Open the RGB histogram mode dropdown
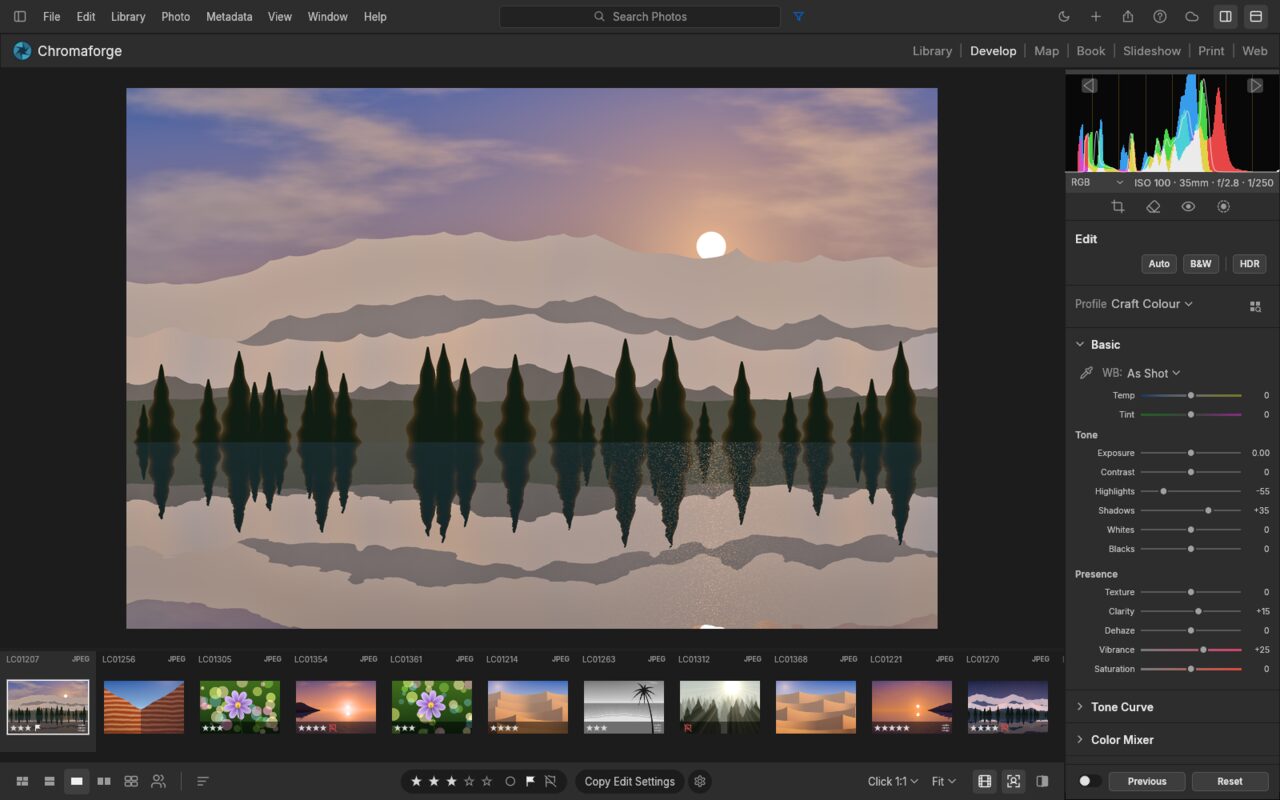This screenshot has width=1280, height=800. click(1097, 183)
